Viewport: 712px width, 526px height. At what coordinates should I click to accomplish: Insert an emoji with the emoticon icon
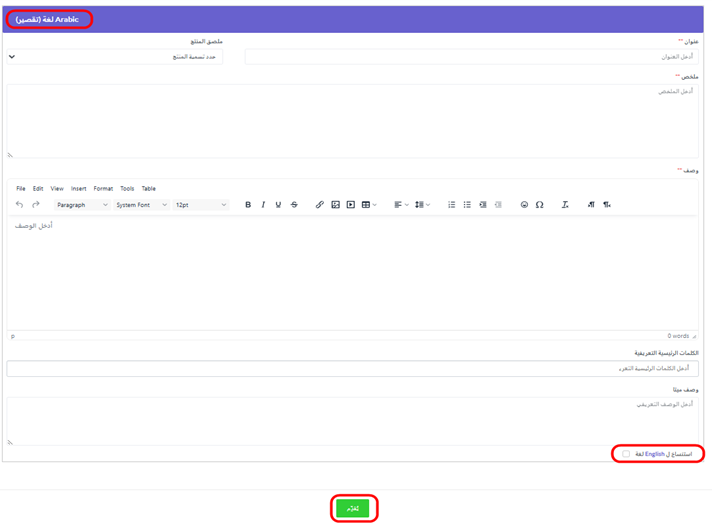tap(524, 205)
